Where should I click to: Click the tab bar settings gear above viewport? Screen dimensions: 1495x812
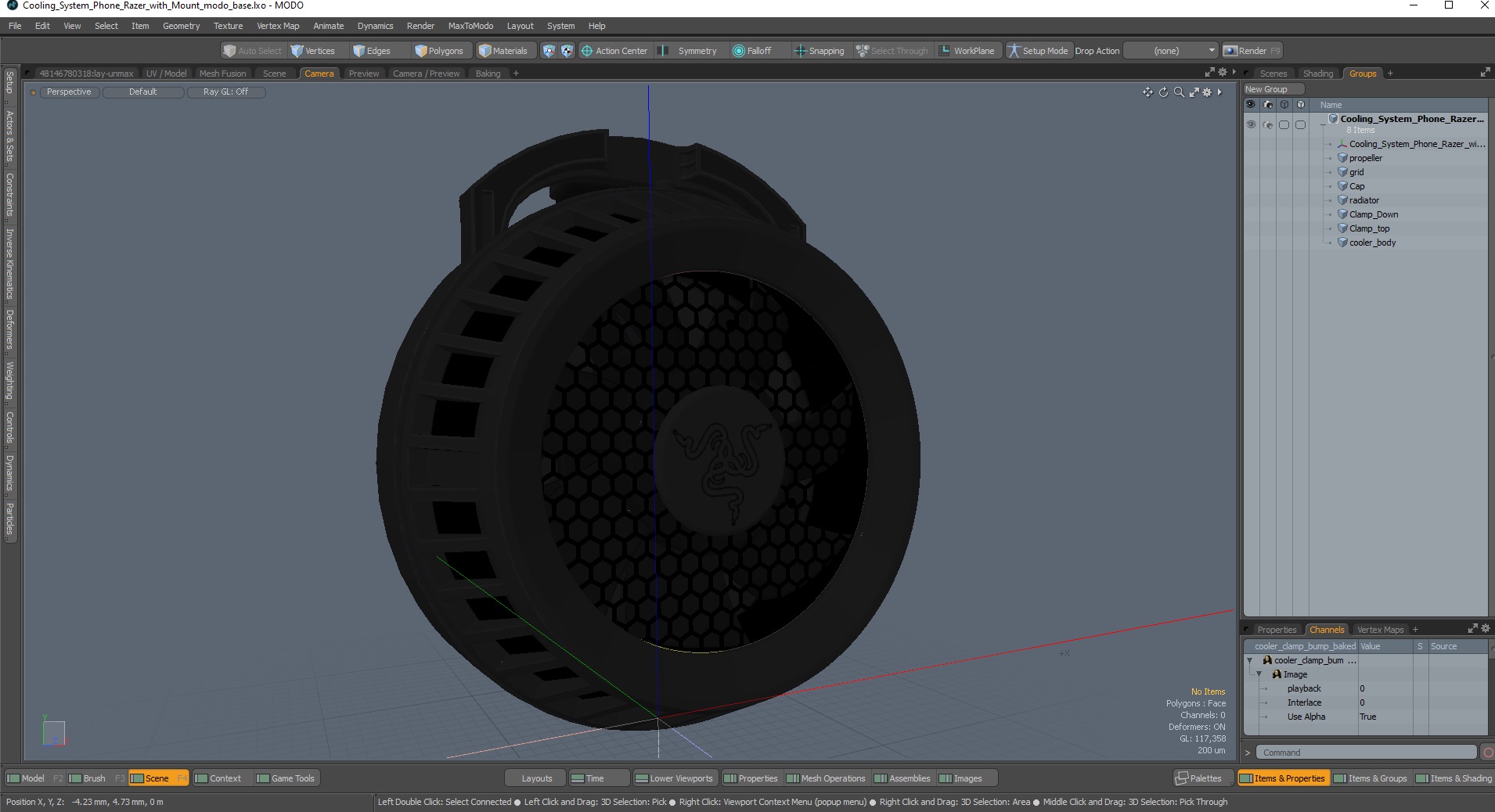point(1223,73)
